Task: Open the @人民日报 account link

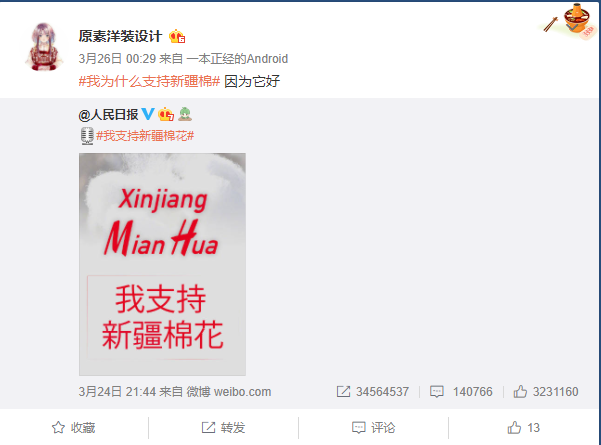Action: tap(108, 114)
